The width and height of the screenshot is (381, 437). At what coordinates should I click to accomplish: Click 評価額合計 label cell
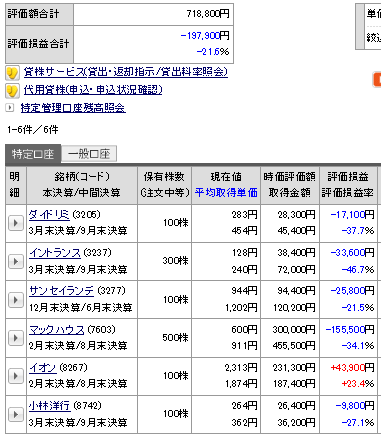39,14
